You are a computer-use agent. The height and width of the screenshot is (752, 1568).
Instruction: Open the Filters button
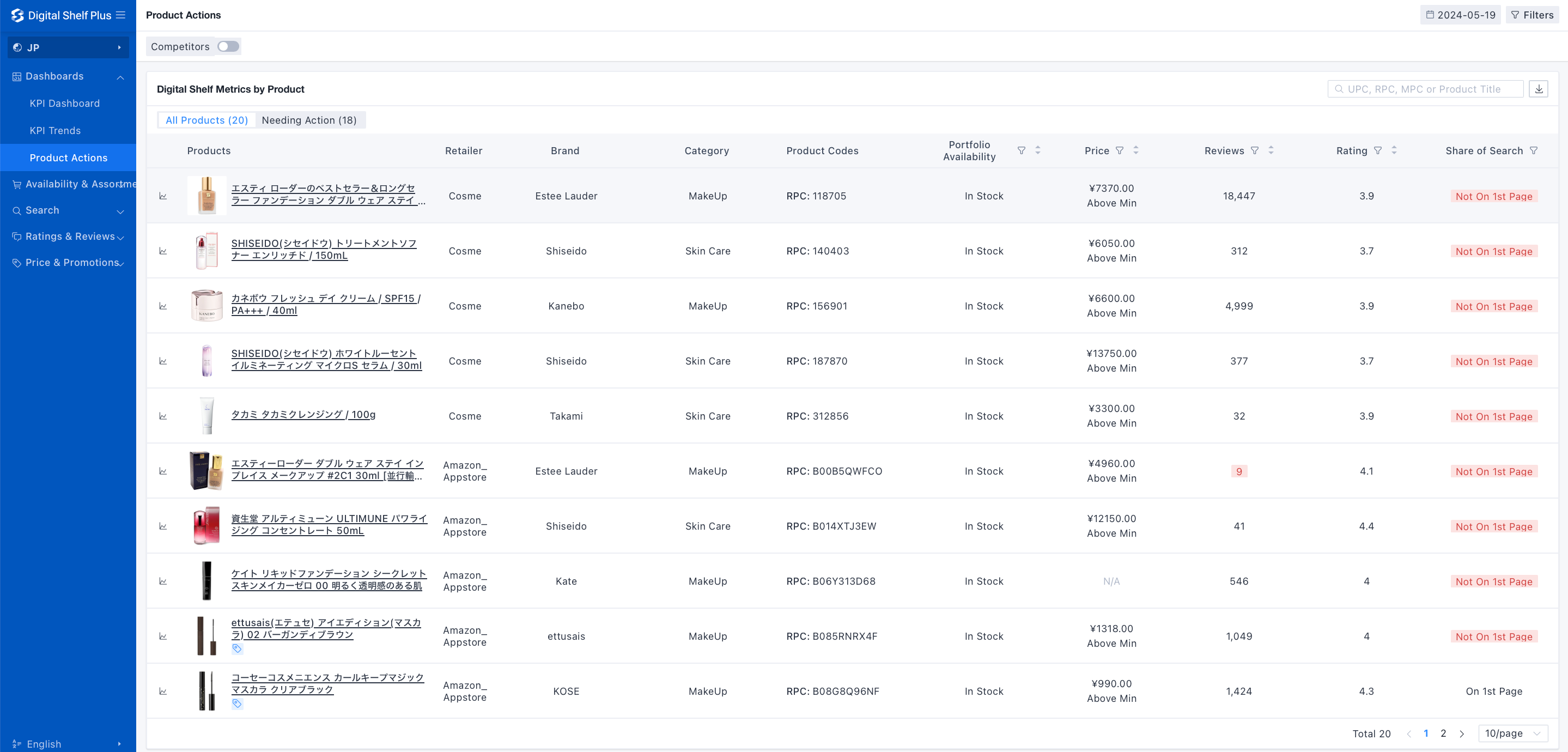[x=1532, y=15]
